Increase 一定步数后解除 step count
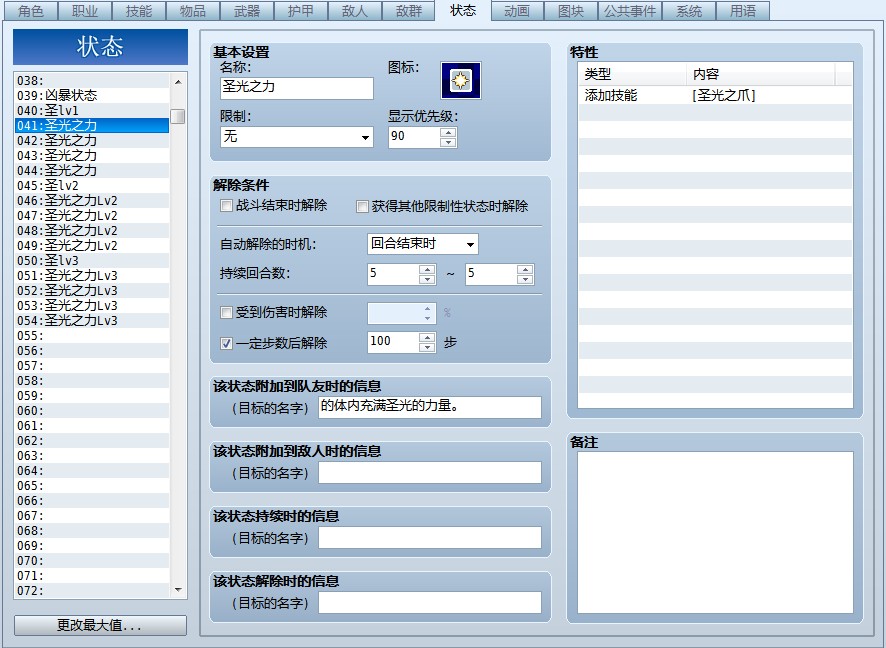This screenshot has width=886, height=648. pos(427,337)
